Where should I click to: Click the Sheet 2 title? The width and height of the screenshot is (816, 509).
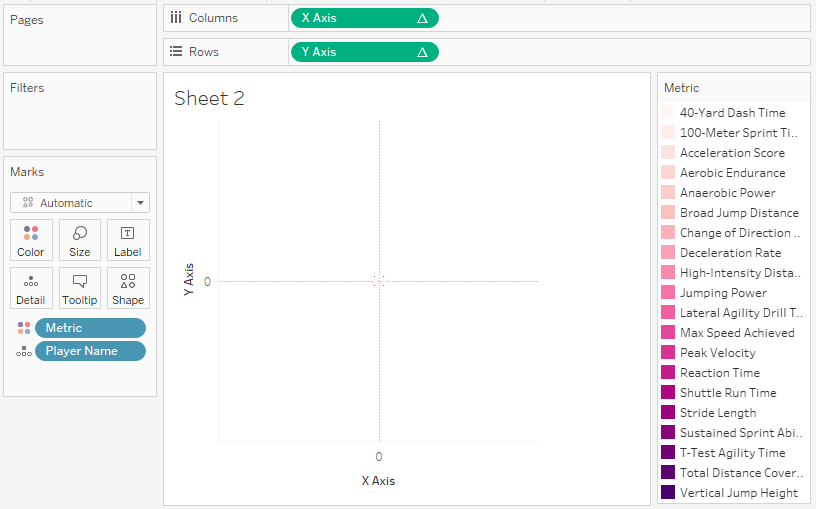pyautogui.click(x=209, y=98)
